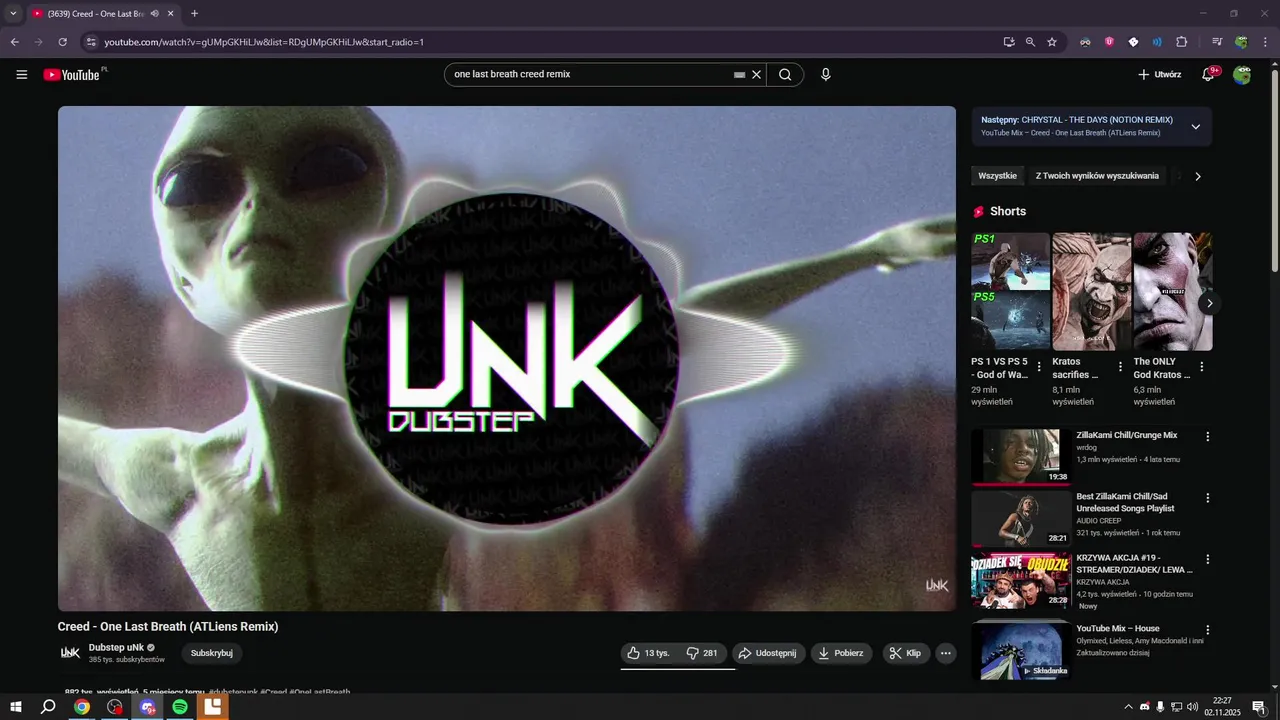The image size is (1280, 720).
Task: Open options for Best ZillaKami Chill/Sad video
Action: click(1207, 498)
